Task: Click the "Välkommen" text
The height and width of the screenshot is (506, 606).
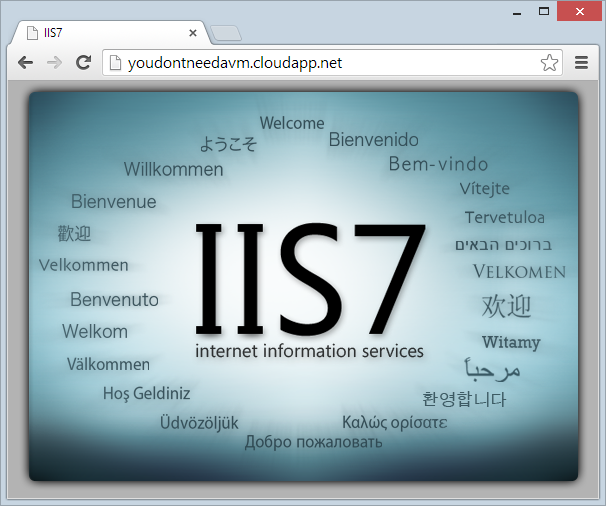Action: click(x=108, y=364)
